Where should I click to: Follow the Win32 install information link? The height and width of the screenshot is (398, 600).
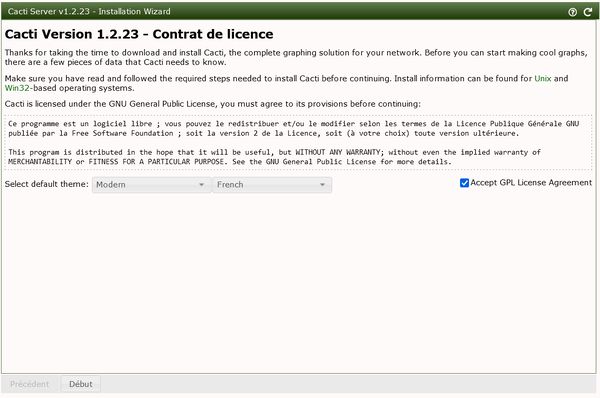[x=17, y=88]
